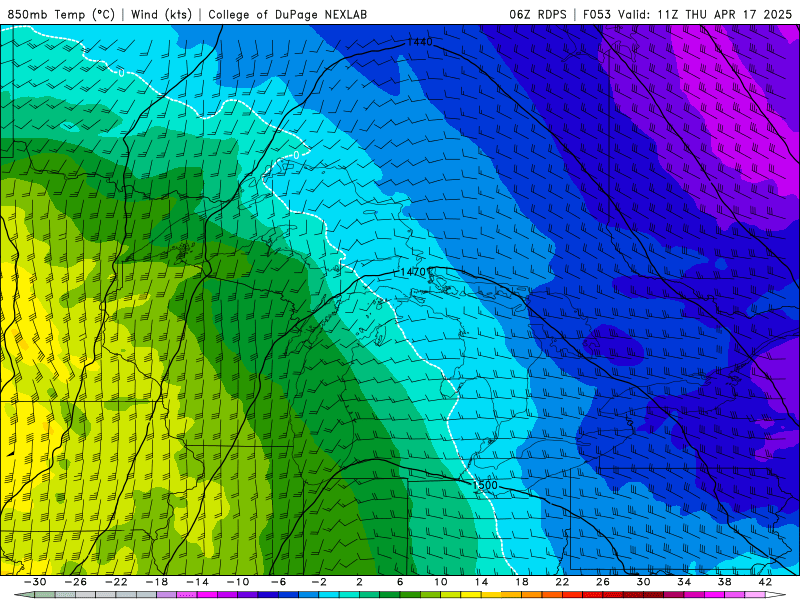Click the 34 colorbar tick label
Viewport: 800px width, 600px height.
point(684,582)
